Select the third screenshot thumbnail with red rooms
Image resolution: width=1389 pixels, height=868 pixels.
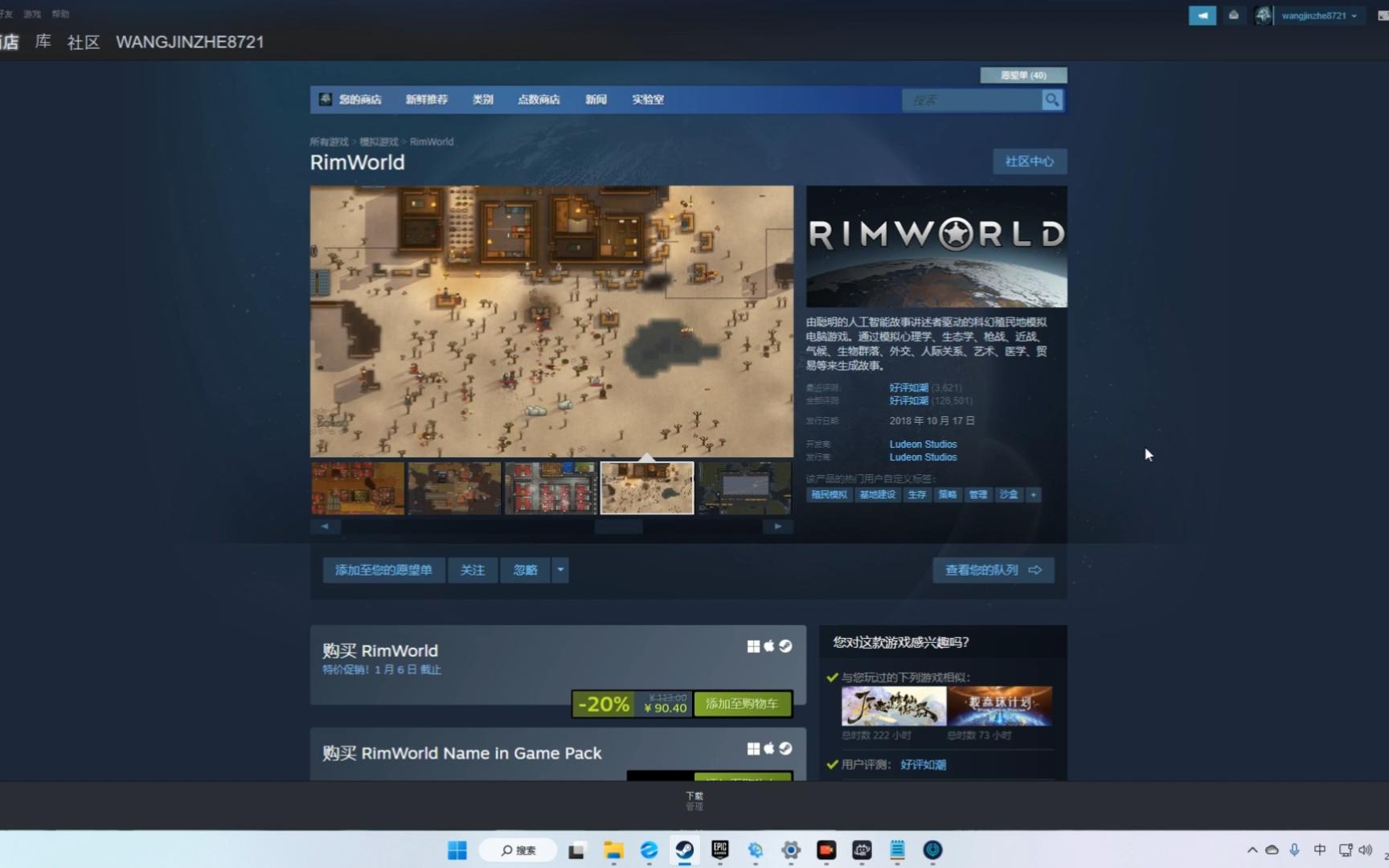(x=551, y=488)
